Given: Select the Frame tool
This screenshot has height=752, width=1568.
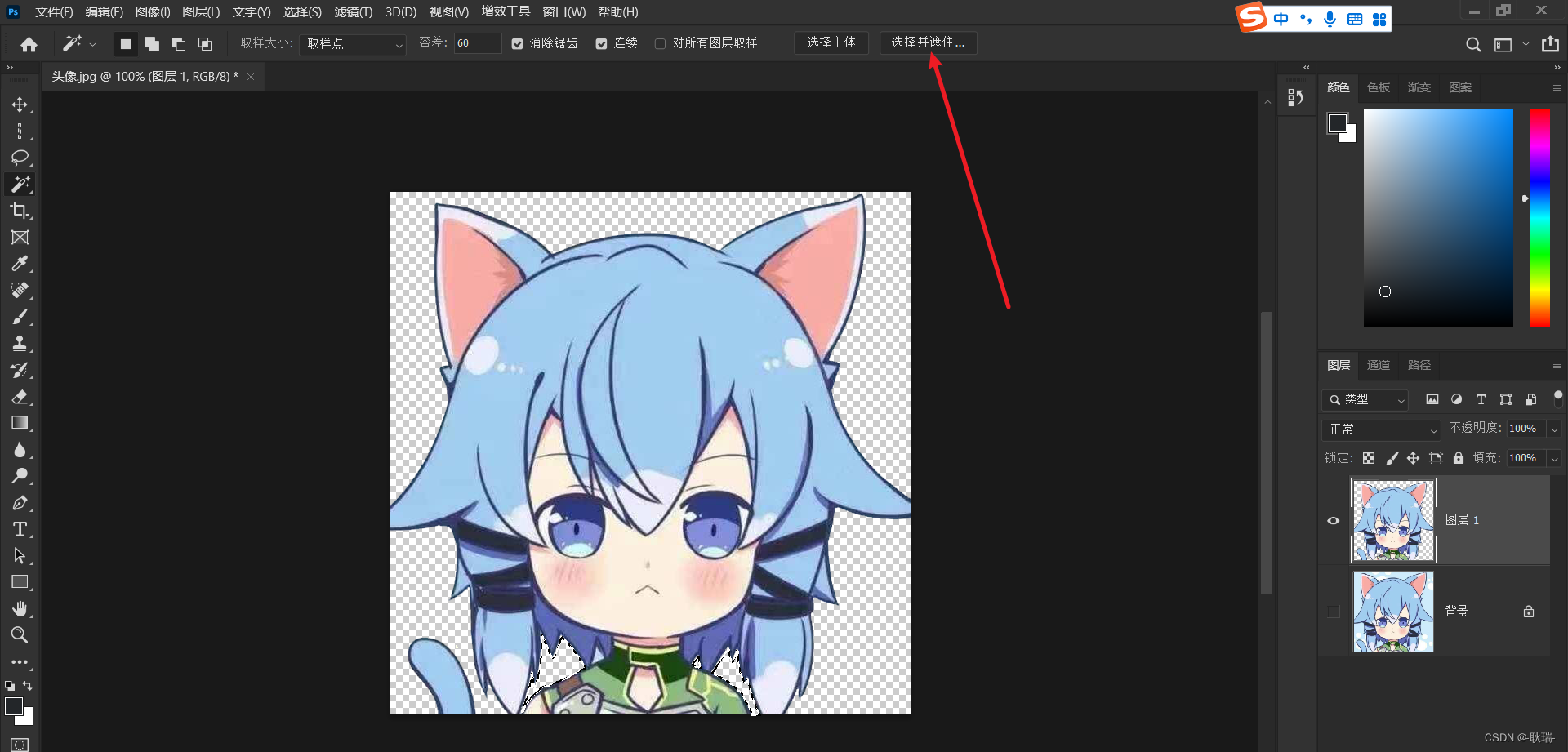Looking at the screenshot, I should pyautogui.click(x=20, y=238).
